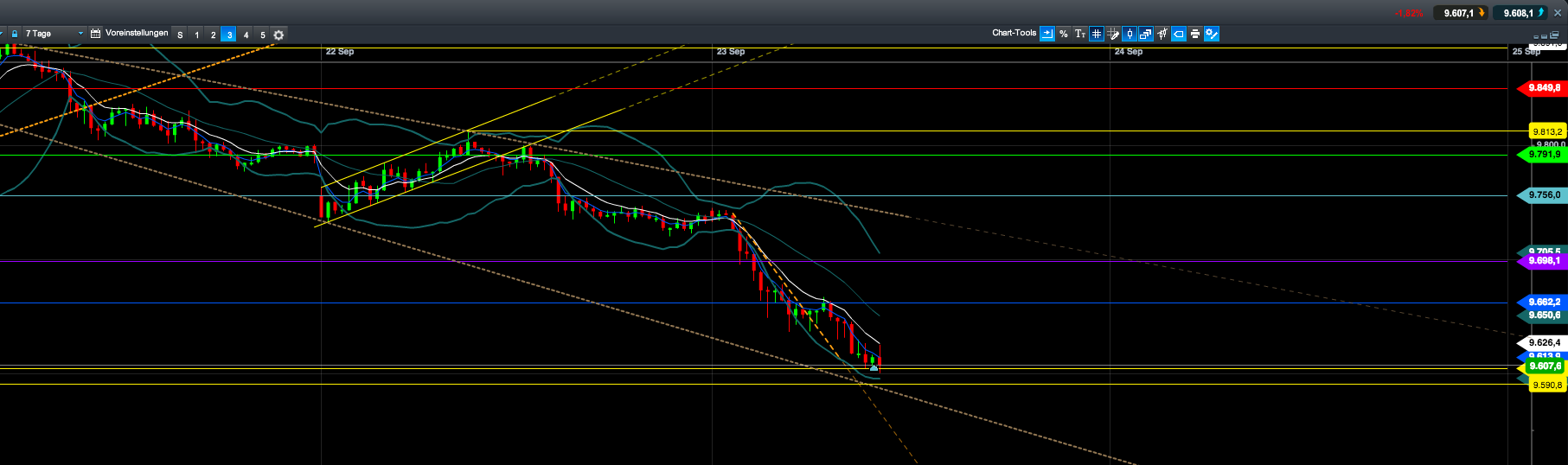Select preset 2

tap(213, 35)
